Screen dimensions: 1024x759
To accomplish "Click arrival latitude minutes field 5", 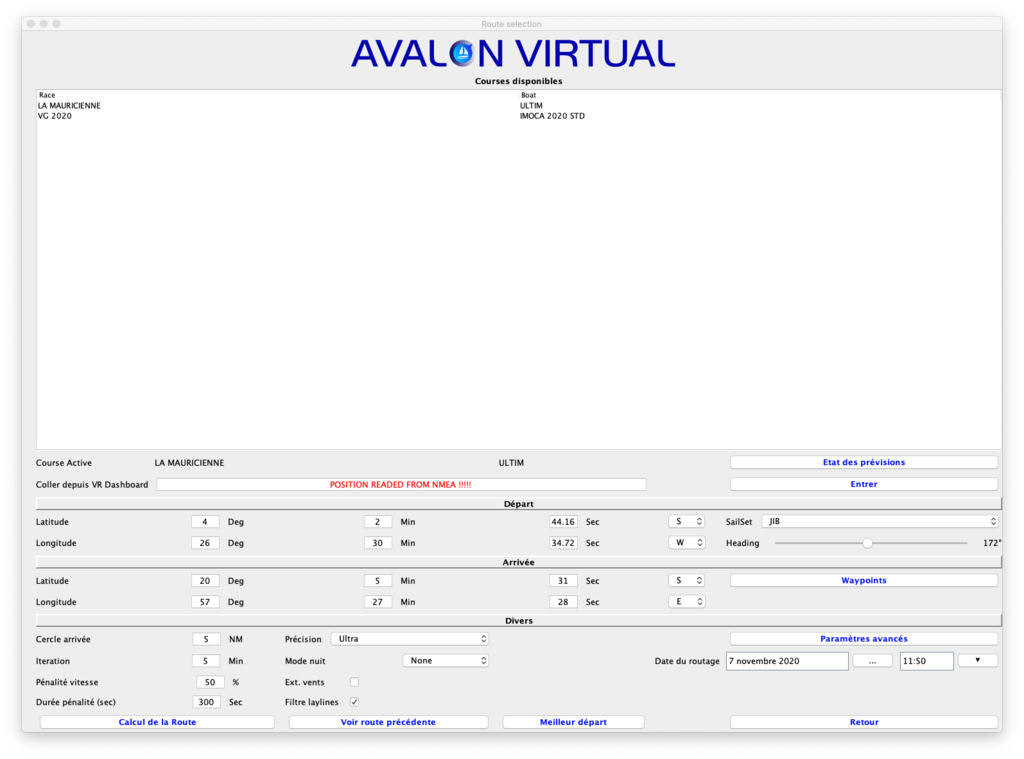I will coord(377,581).
